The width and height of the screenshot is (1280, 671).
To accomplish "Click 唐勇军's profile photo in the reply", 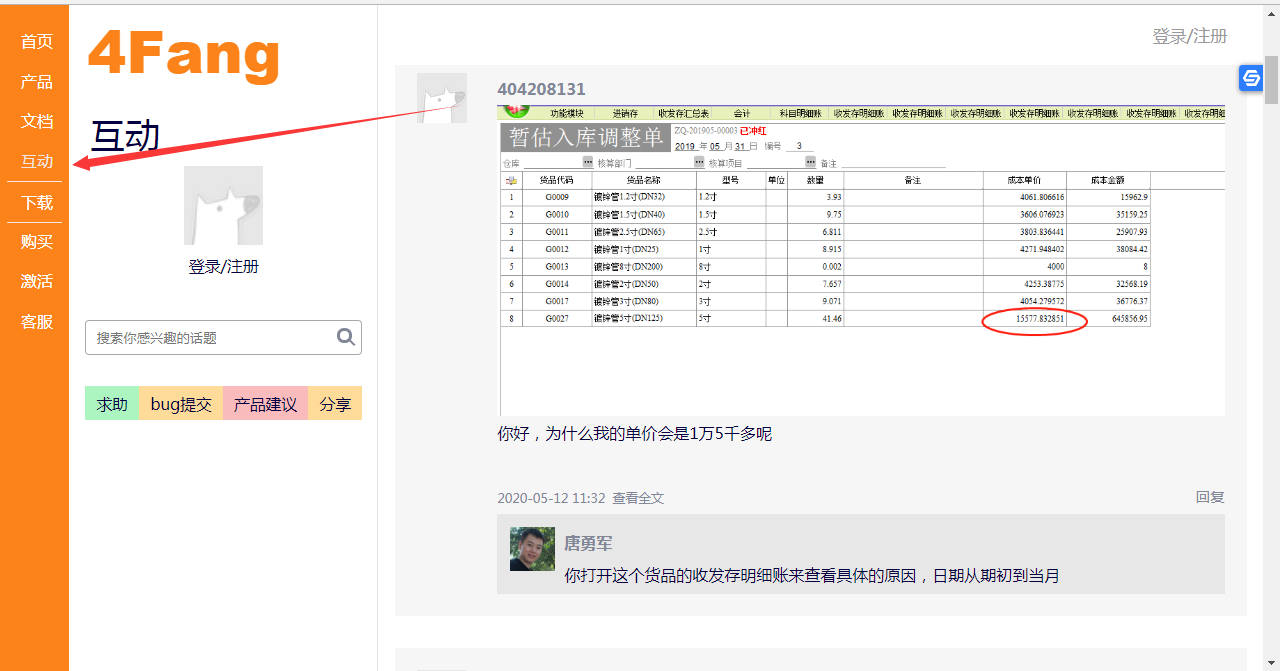I will click(532, 549).
